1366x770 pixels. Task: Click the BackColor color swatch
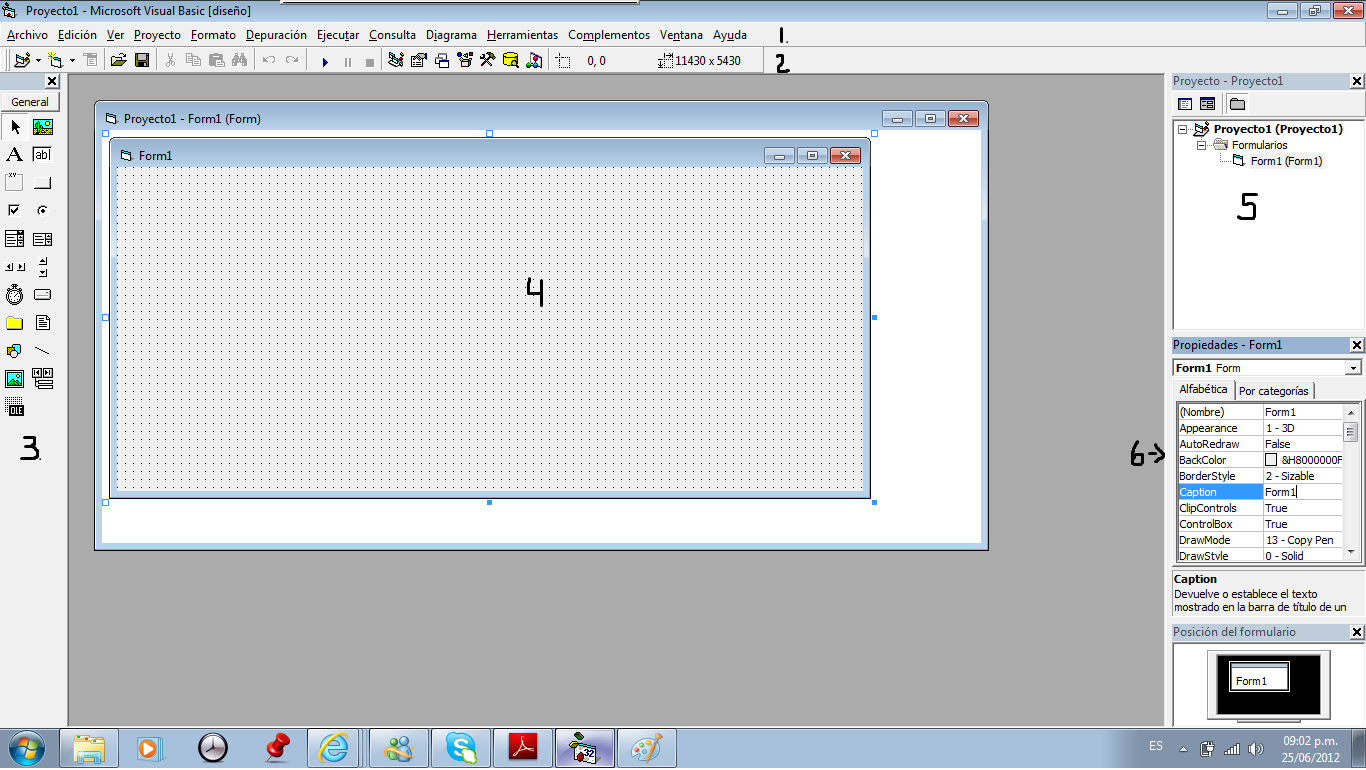click(1270, 459)
